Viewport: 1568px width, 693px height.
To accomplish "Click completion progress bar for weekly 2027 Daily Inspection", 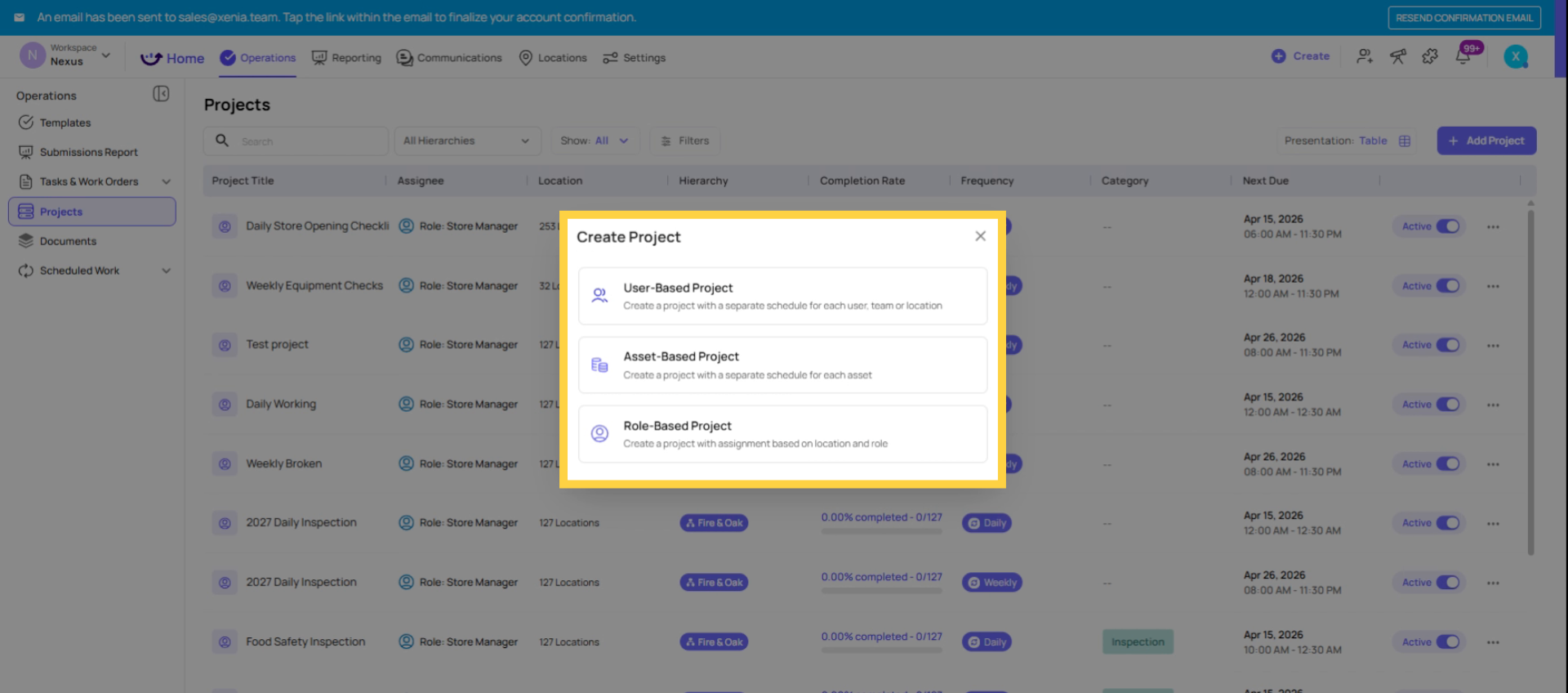I will (882, 591).
